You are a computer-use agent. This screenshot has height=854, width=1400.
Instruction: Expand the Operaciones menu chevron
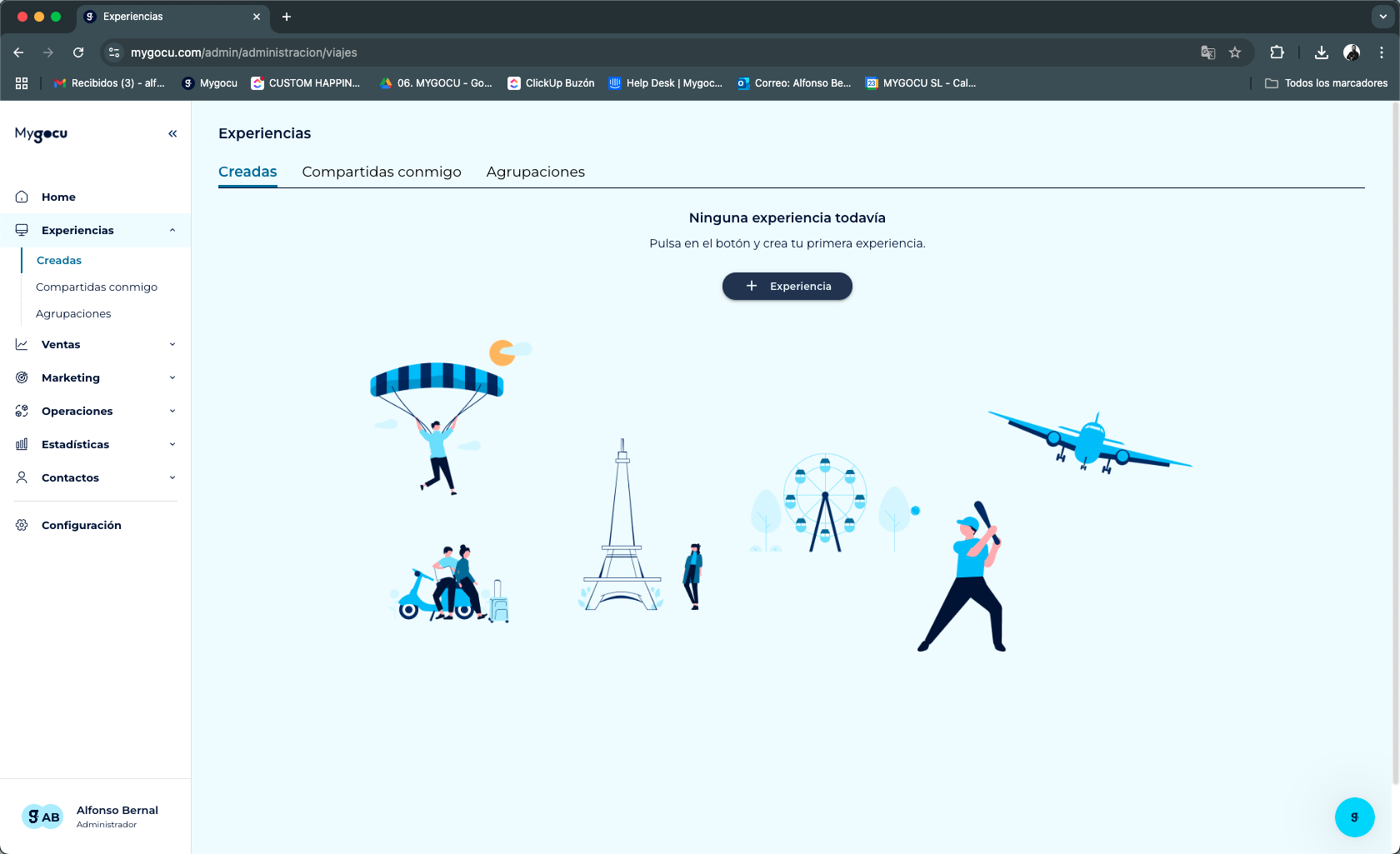click(x=172, y=411)
